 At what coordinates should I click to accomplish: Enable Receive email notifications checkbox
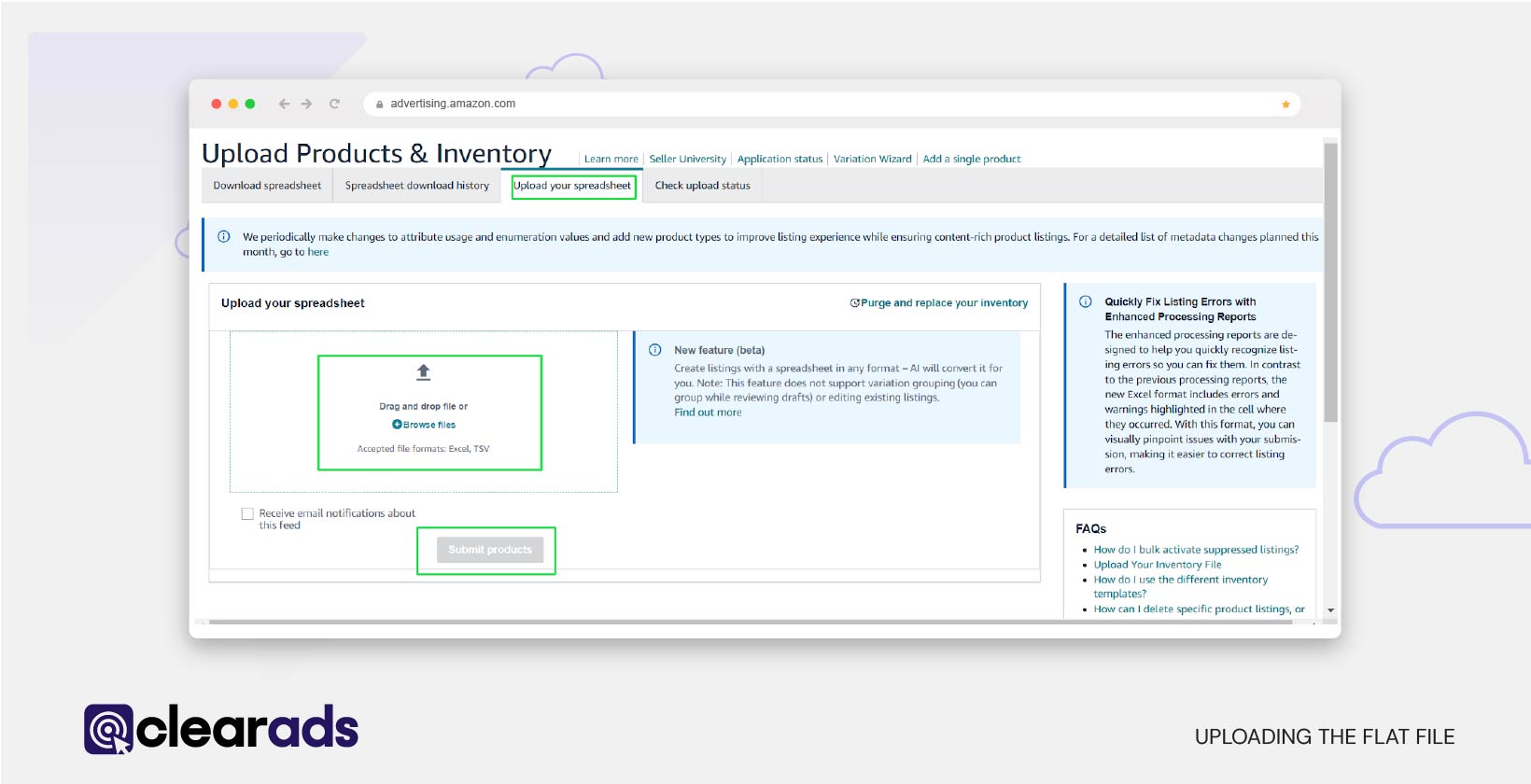click(x=247, y=513)
